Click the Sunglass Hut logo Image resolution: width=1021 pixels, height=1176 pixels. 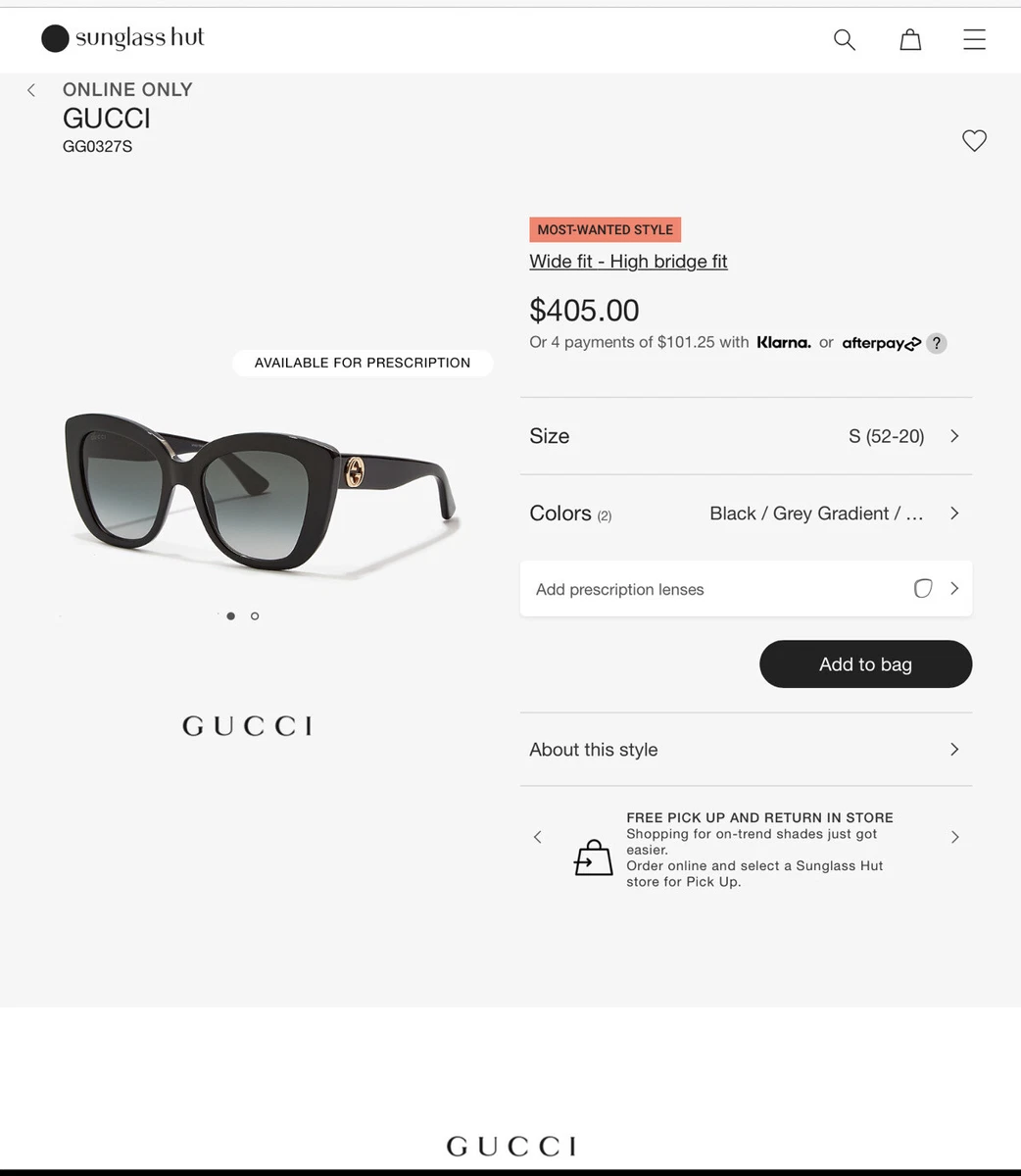coord(123,38)
